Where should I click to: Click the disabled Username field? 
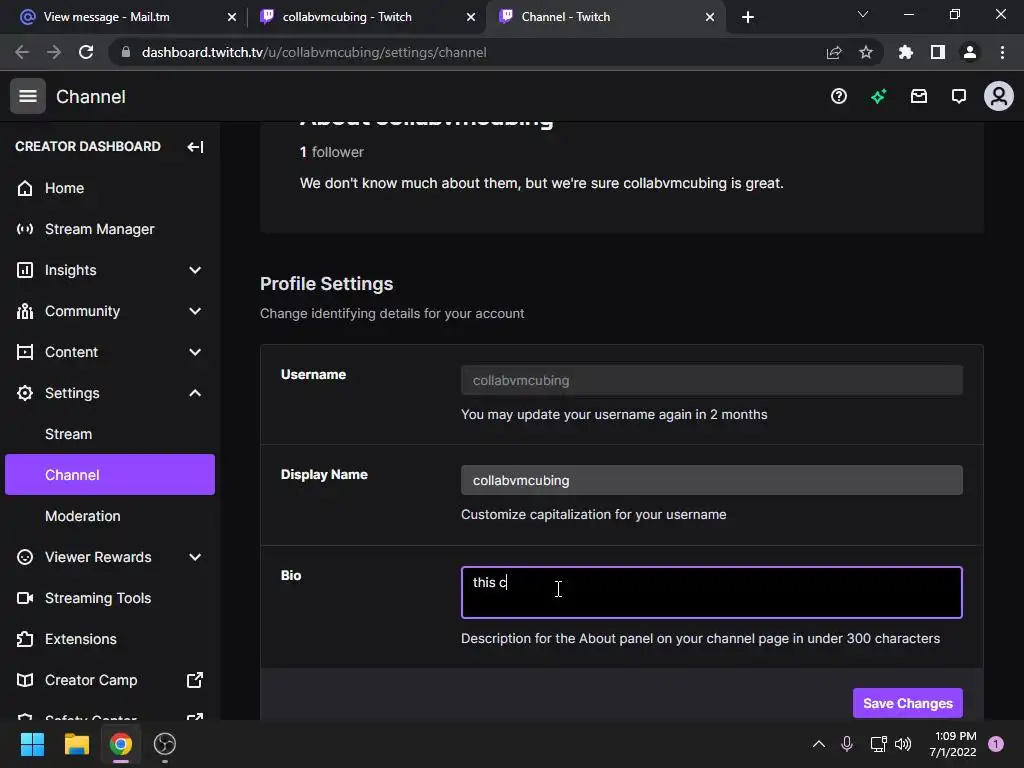click(x=711, y=380)
